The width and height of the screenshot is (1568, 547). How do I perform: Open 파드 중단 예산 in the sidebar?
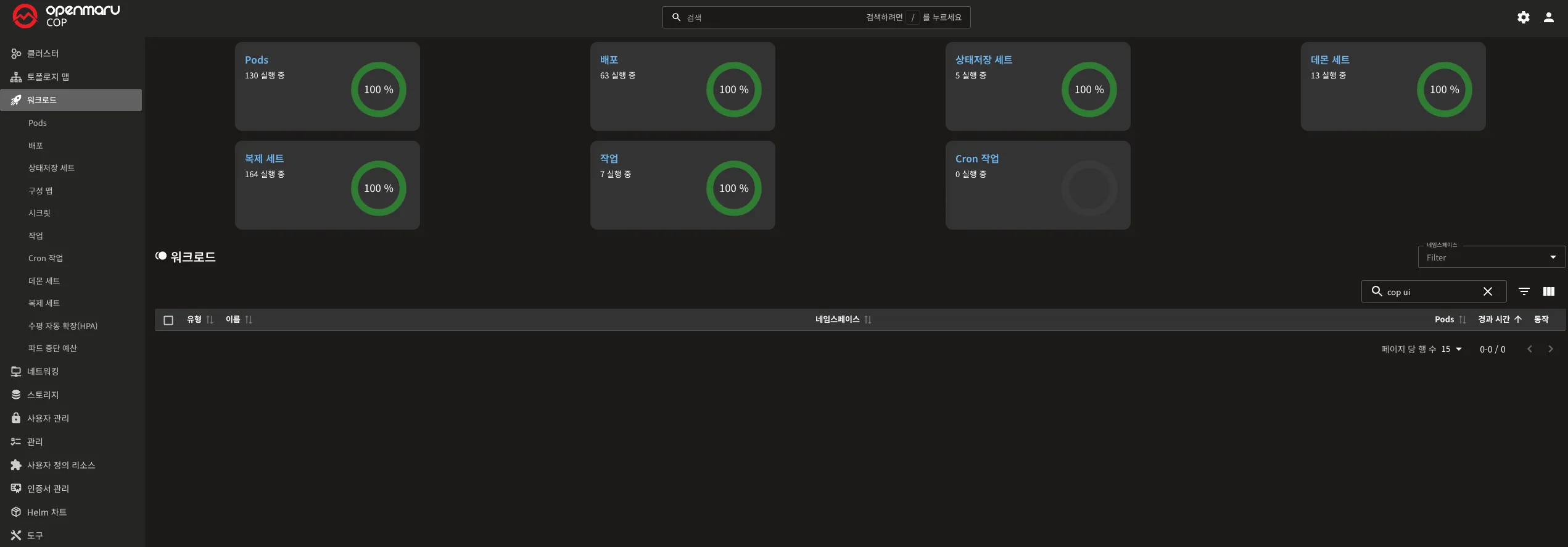pyautogui.click(x=52, y=348)
